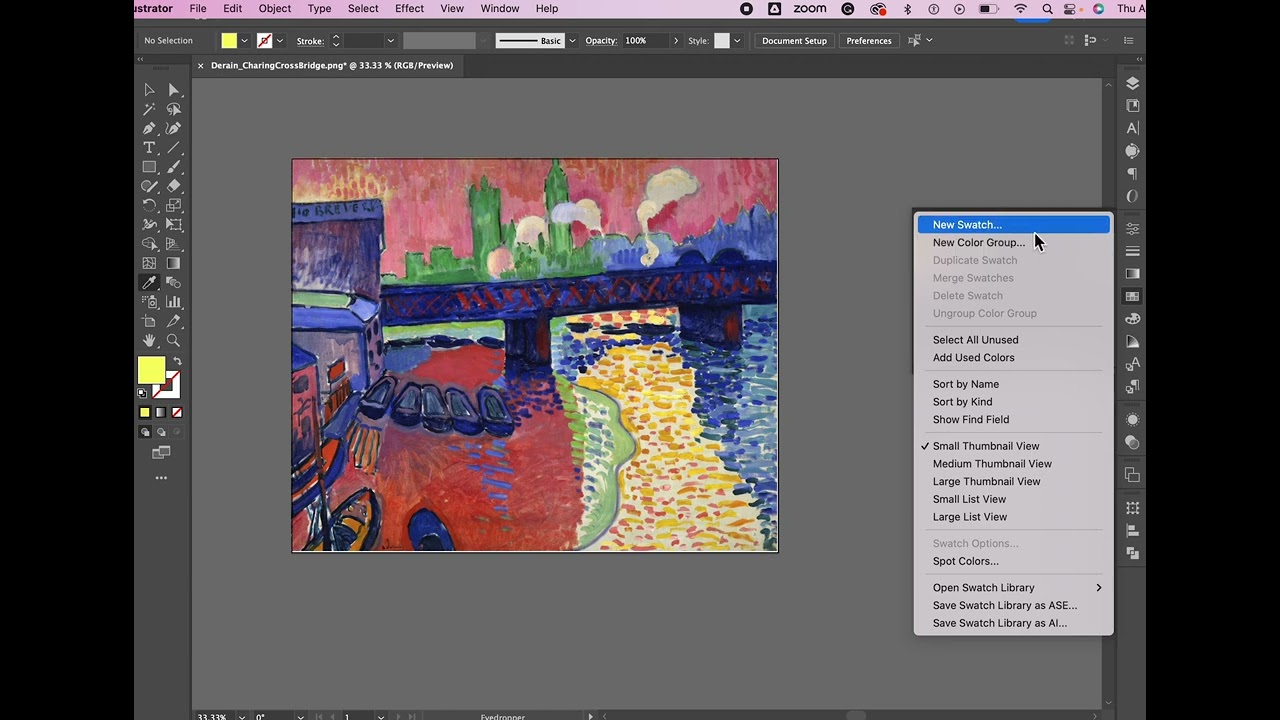Pick the Artboard tool
Screen dimensions: 1280x720
(149, 321)
